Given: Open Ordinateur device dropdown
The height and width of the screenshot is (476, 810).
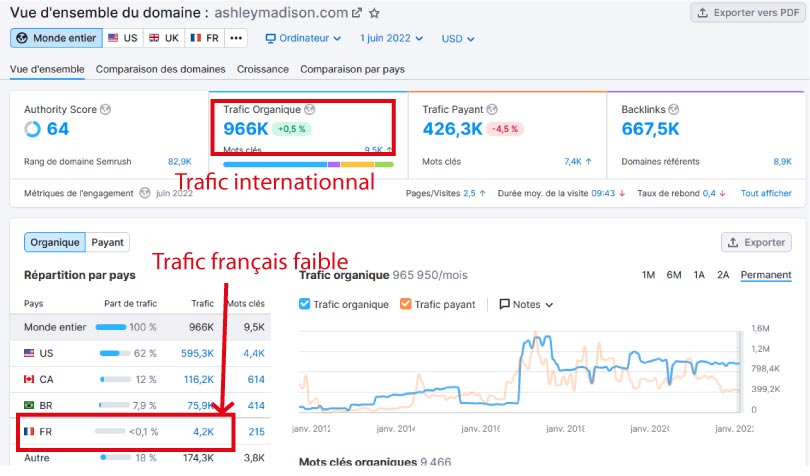Looking at the screenshot, I should click(x=303, y=38).
